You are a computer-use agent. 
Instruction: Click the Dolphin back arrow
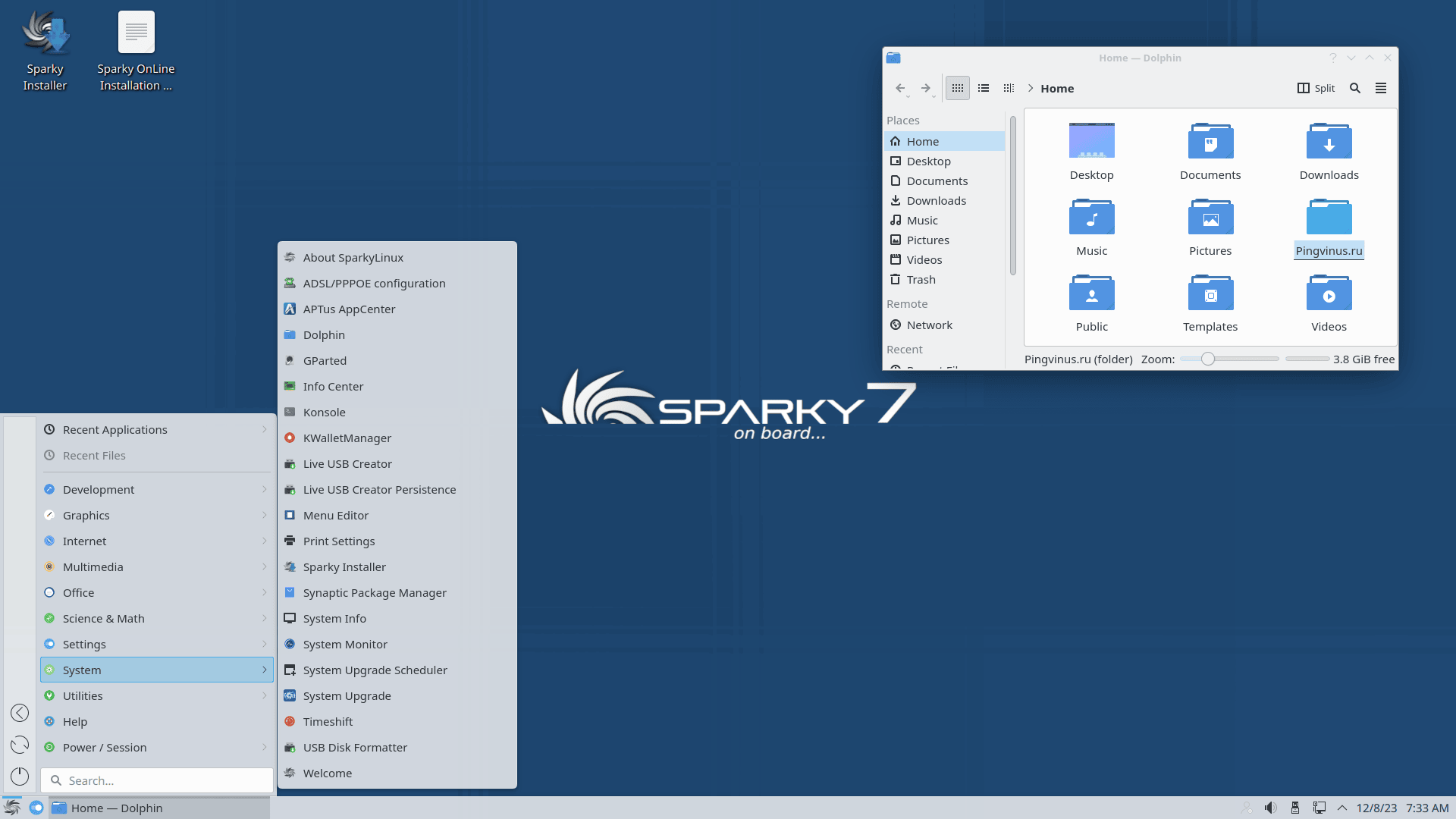(x=899, y=88)
